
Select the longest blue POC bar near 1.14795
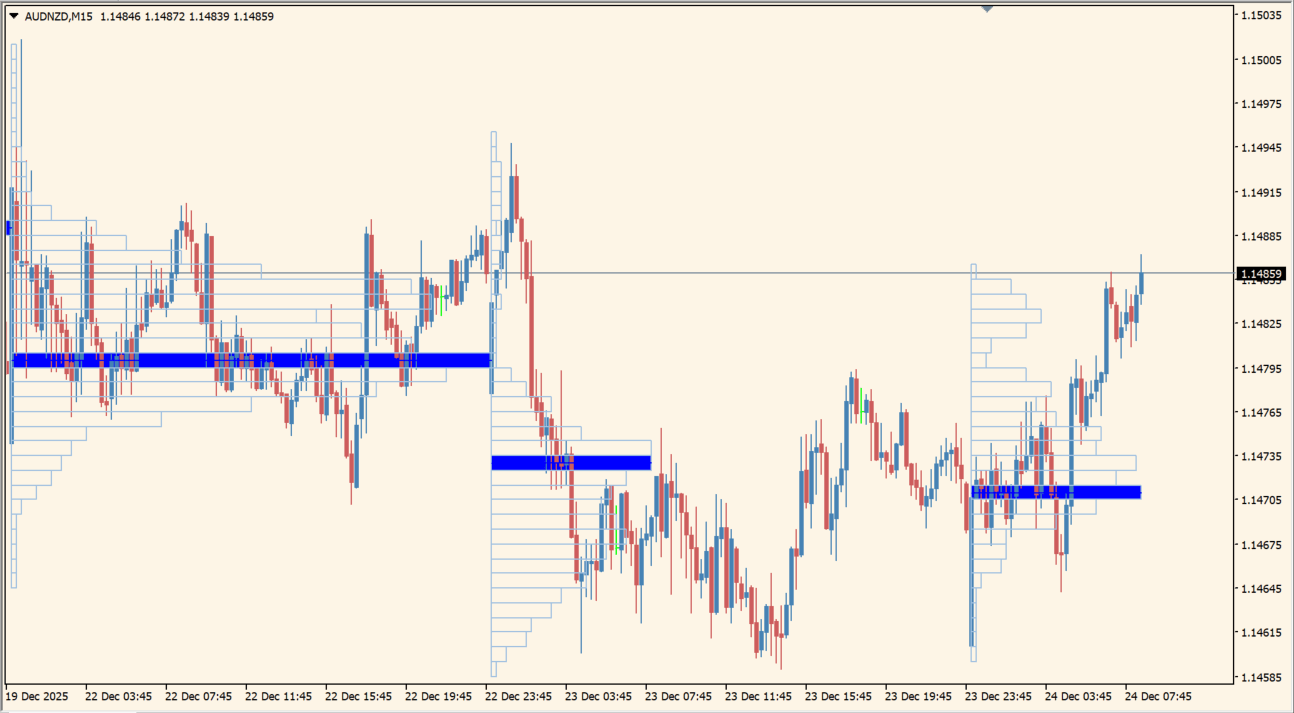(x=250, y=360)
